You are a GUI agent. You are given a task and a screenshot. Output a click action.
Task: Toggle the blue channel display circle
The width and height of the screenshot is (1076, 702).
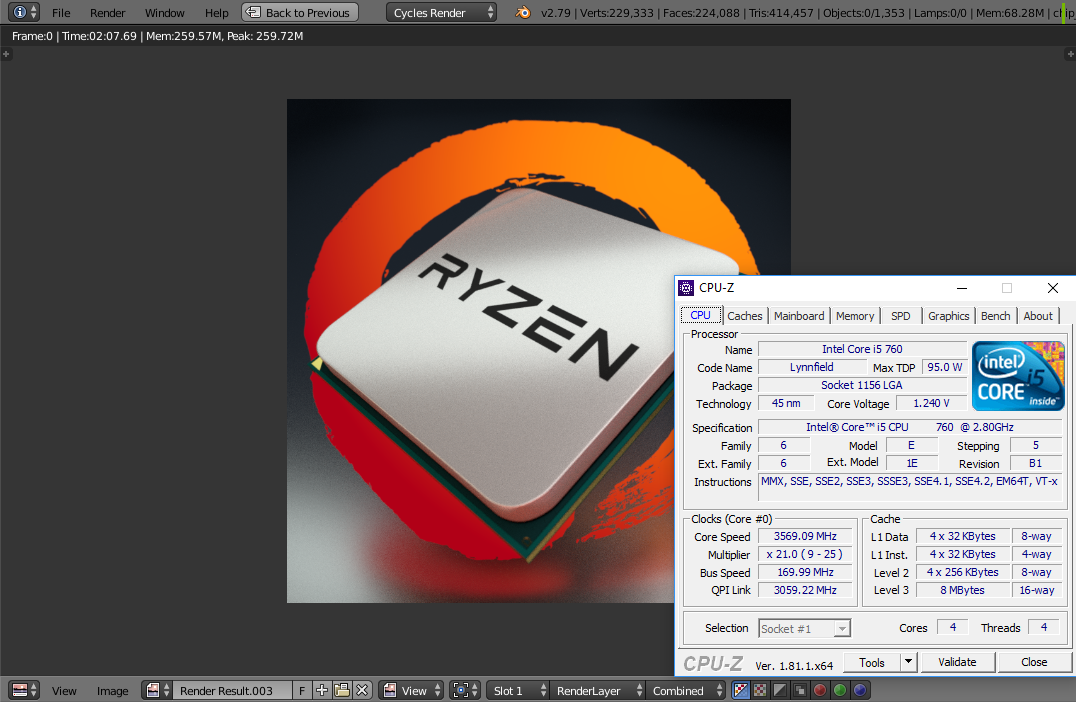point(860,690)
